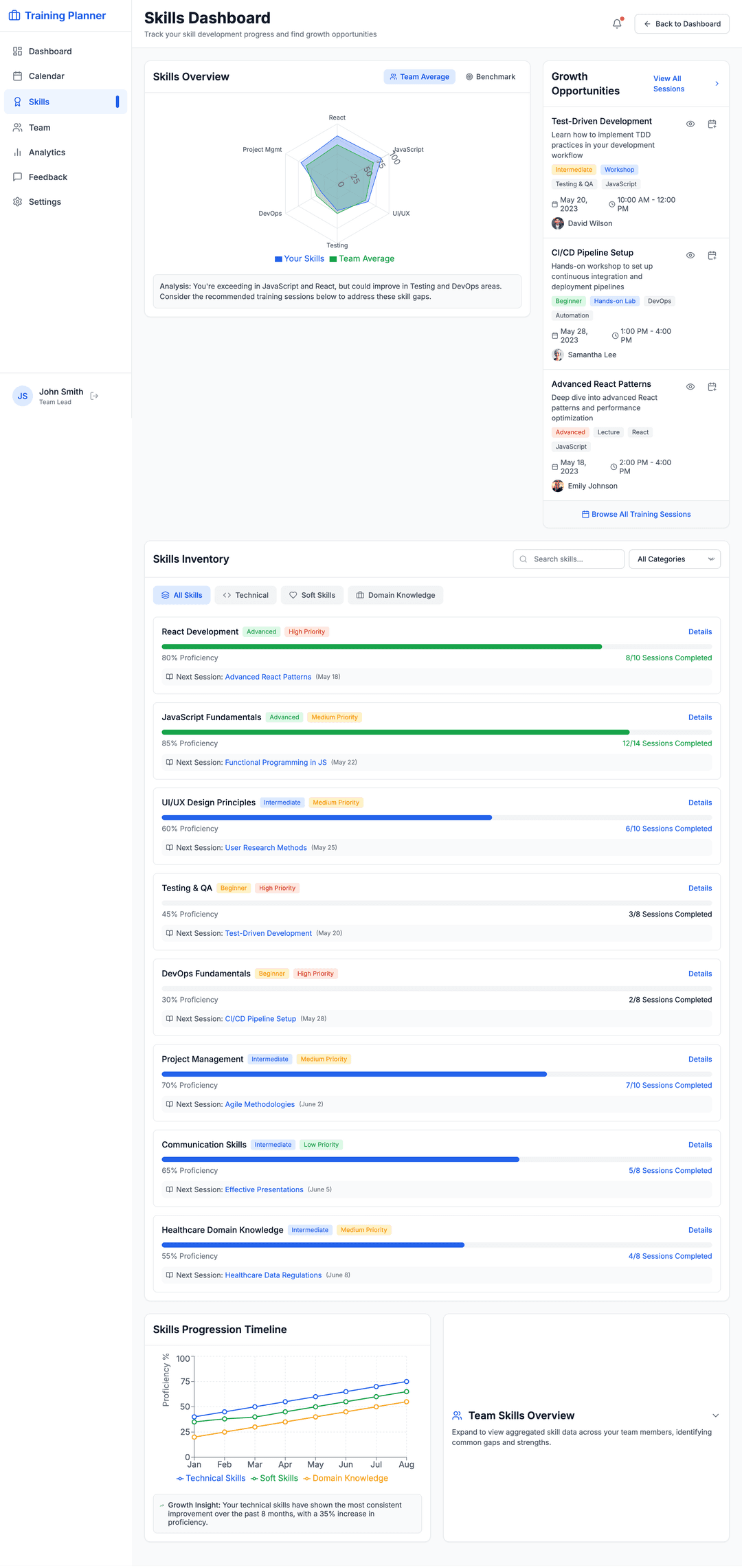Click eye icon for Test-Driven Development
742x1568 pixels.
[690, 124]
